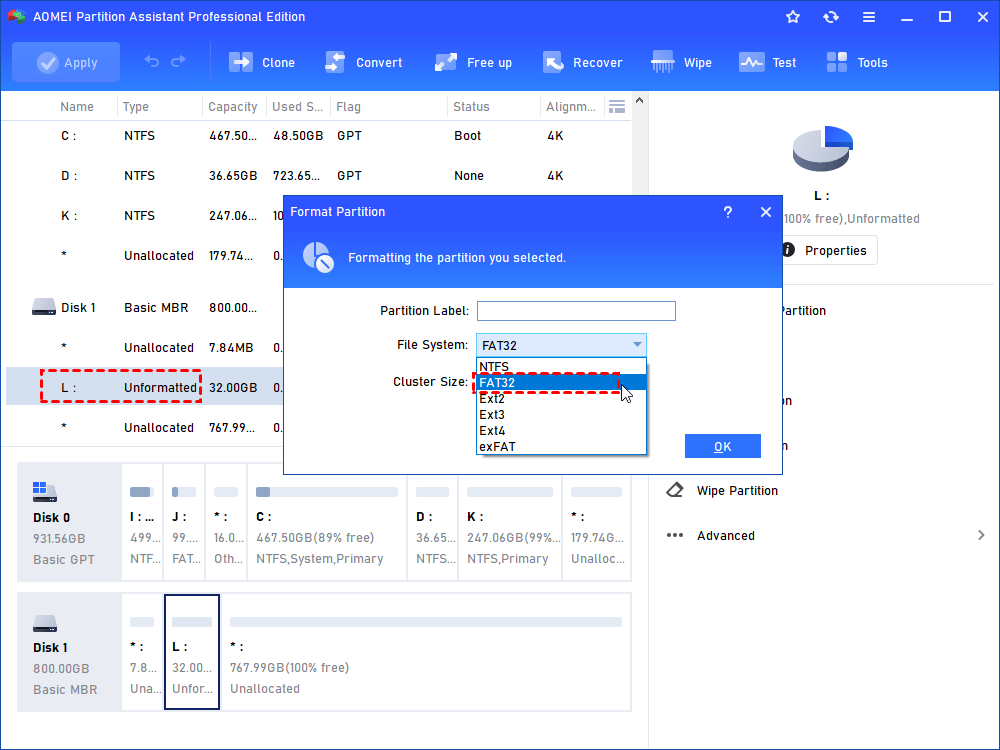This screenshot has height=750, width=1000.
Task: Select the C: partition block in disk map
Action: click(x=327, y=522)
